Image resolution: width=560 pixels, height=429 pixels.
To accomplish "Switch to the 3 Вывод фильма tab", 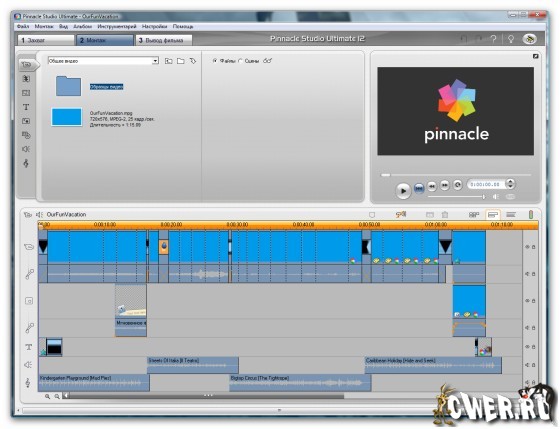I will pyautogui.click(x=164, y=40).
